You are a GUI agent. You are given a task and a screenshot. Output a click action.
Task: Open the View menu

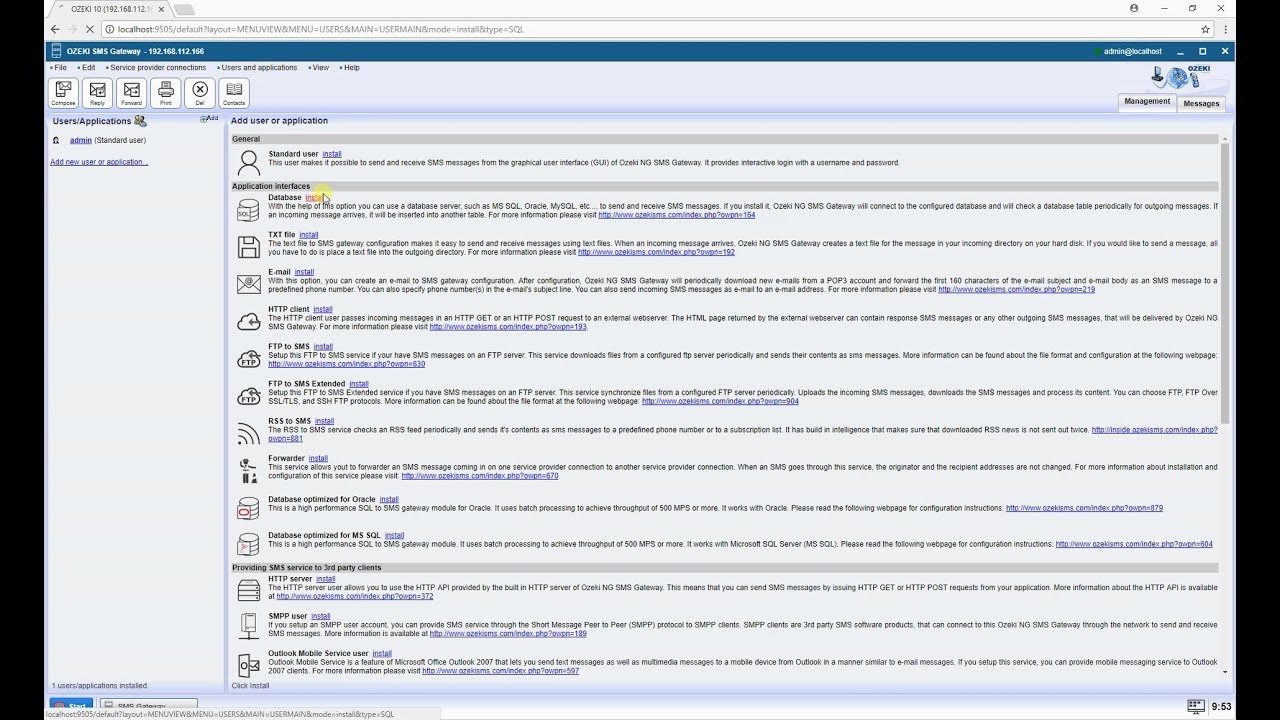320,68
